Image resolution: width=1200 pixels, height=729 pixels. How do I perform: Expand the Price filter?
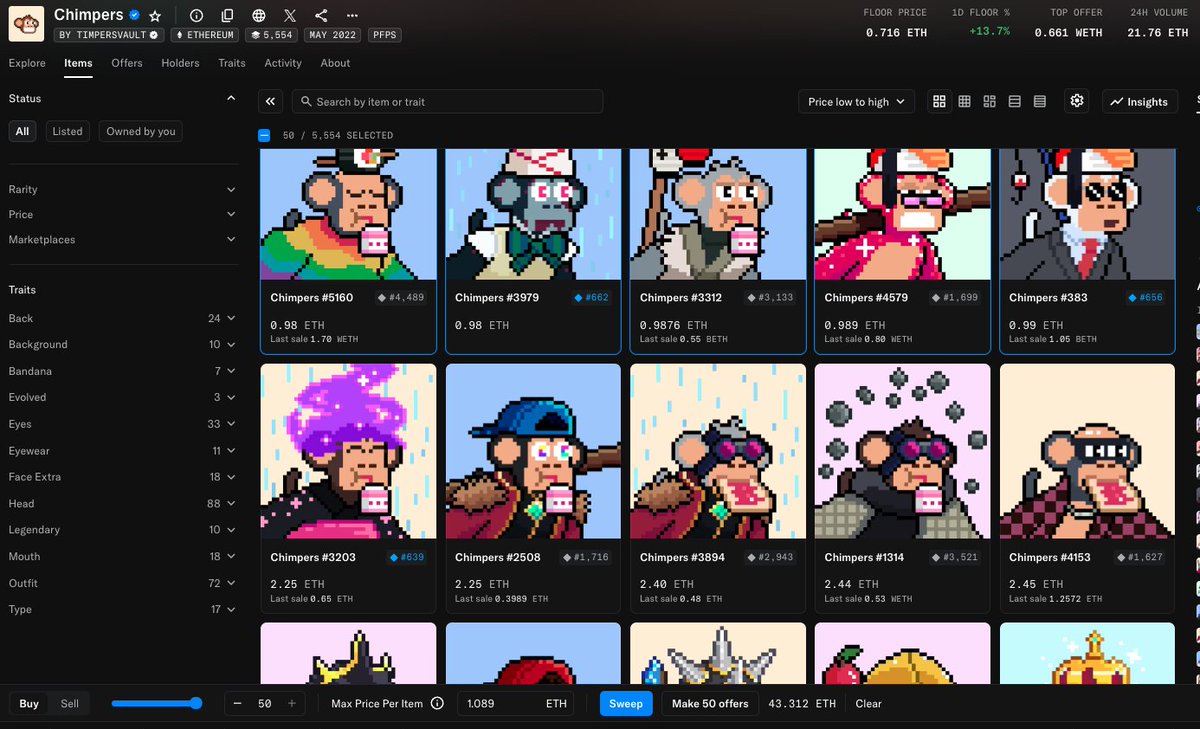(x=122, y=214)
